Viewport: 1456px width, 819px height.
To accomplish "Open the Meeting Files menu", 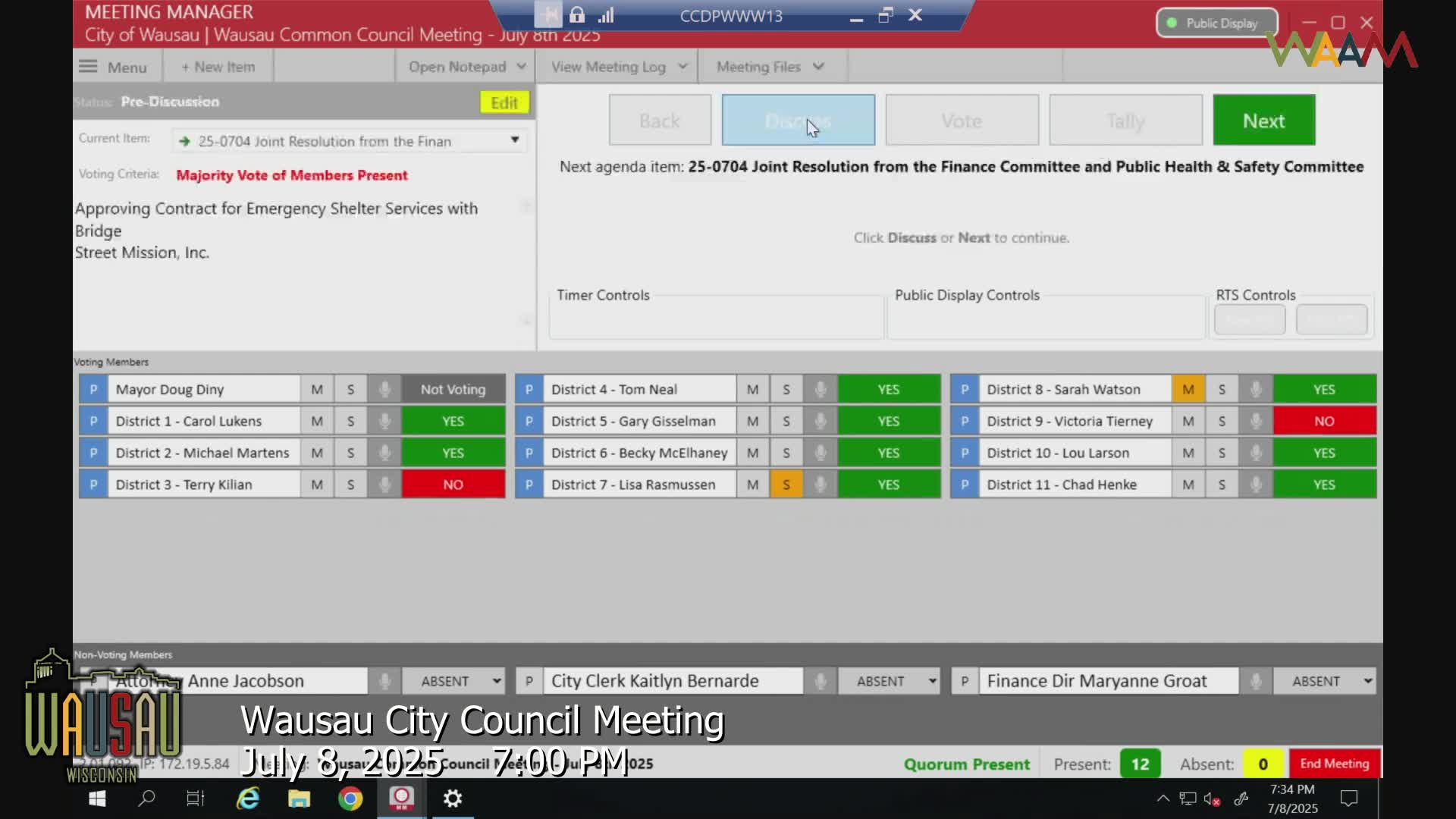I will (x=769, y=67).
